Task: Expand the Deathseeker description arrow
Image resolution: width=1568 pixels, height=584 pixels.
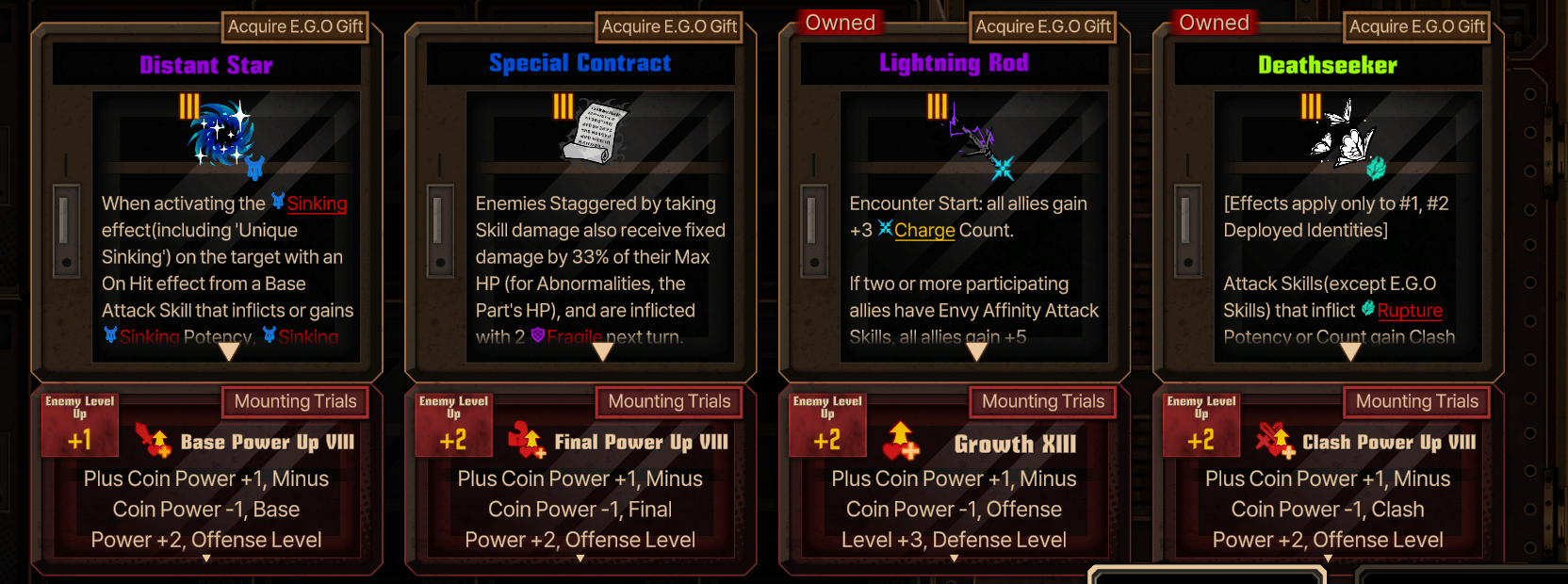Action: click(x=1351, y=352)
